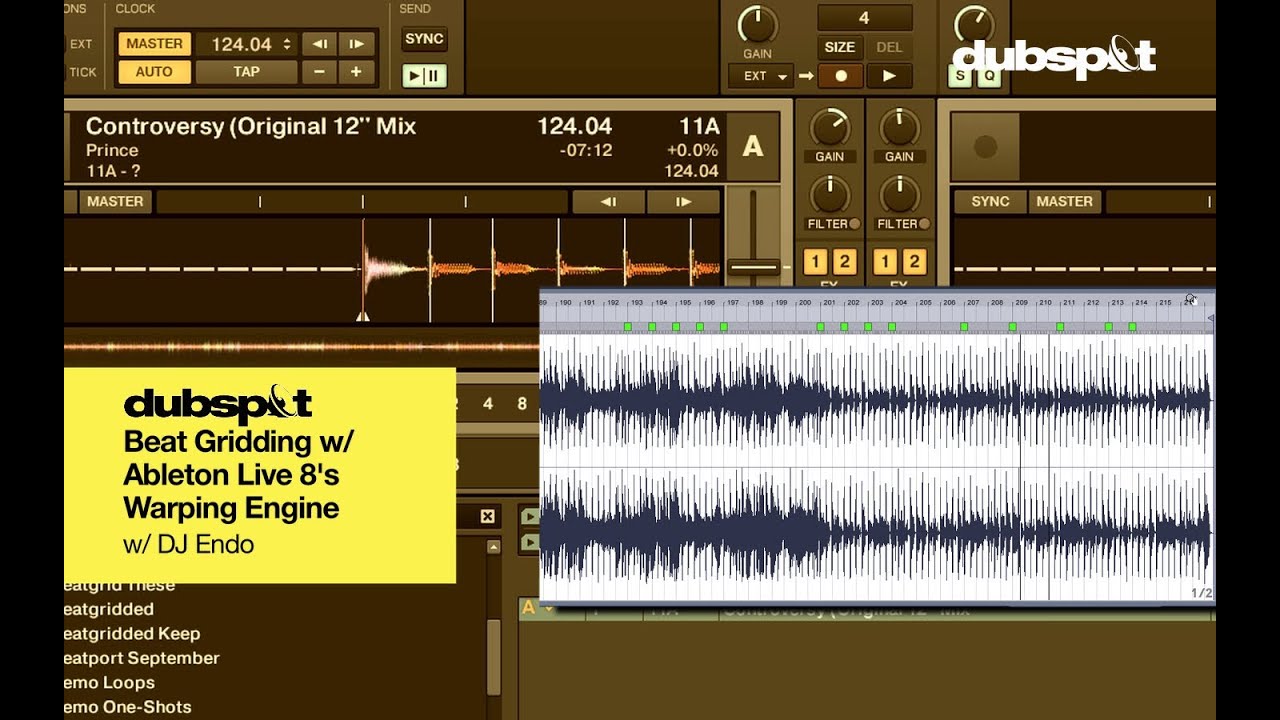1280x720 pixels.
Task: Select Deck A loop size 8
Action: click(522, 404)
